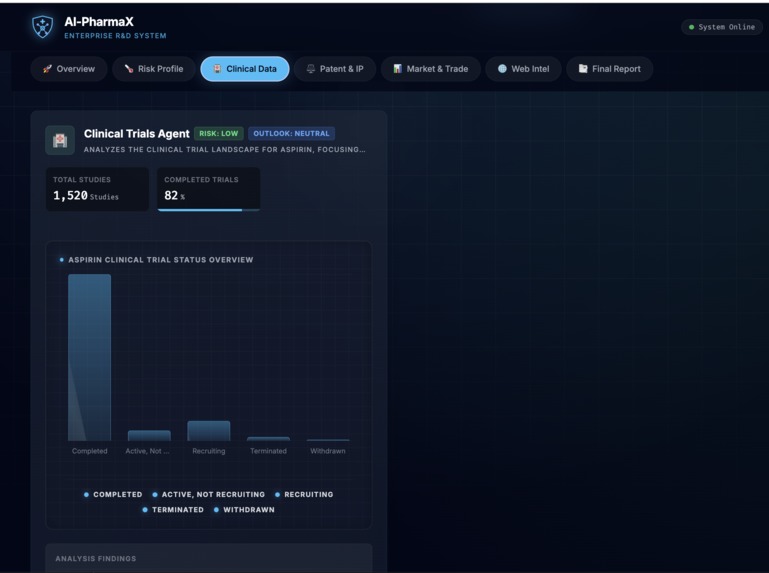Viewport: 769px width, 573px height.
Task: Switch to the Web Intel tab
Action: tap(523, 69)
